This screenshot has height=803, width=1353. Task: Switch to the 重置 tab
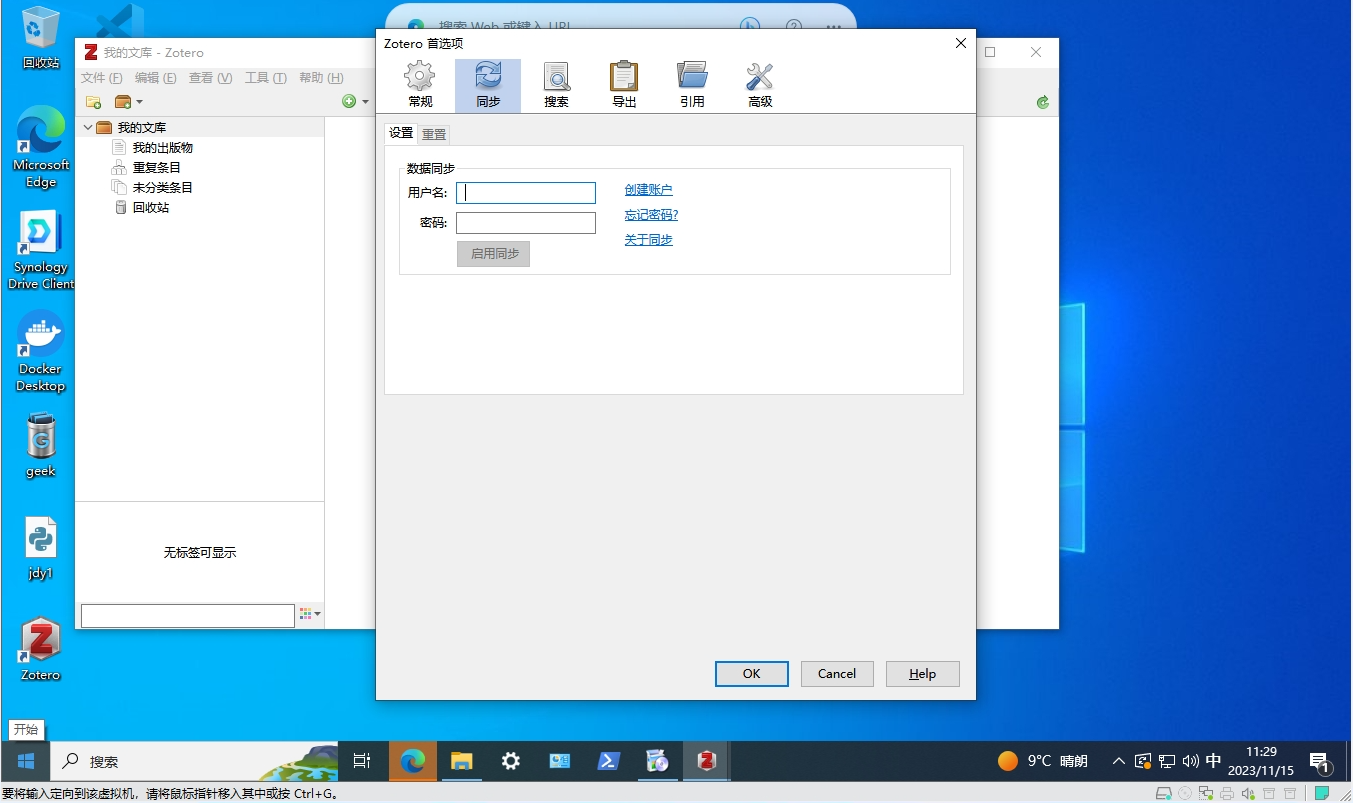point(434,134)
